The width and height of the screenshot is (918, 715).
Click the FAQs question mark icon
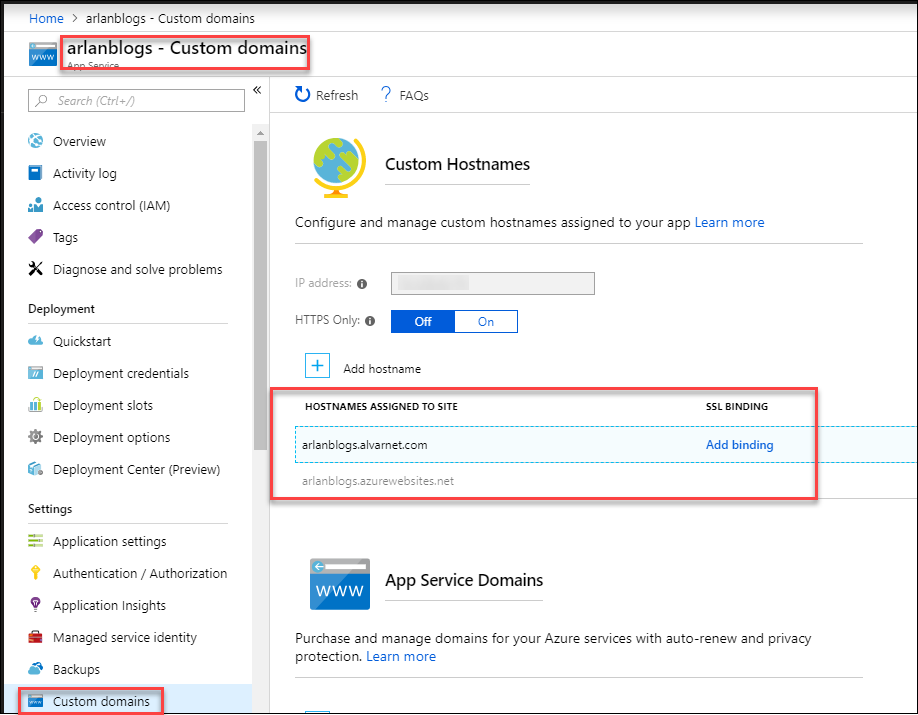[x=386, y=94]
